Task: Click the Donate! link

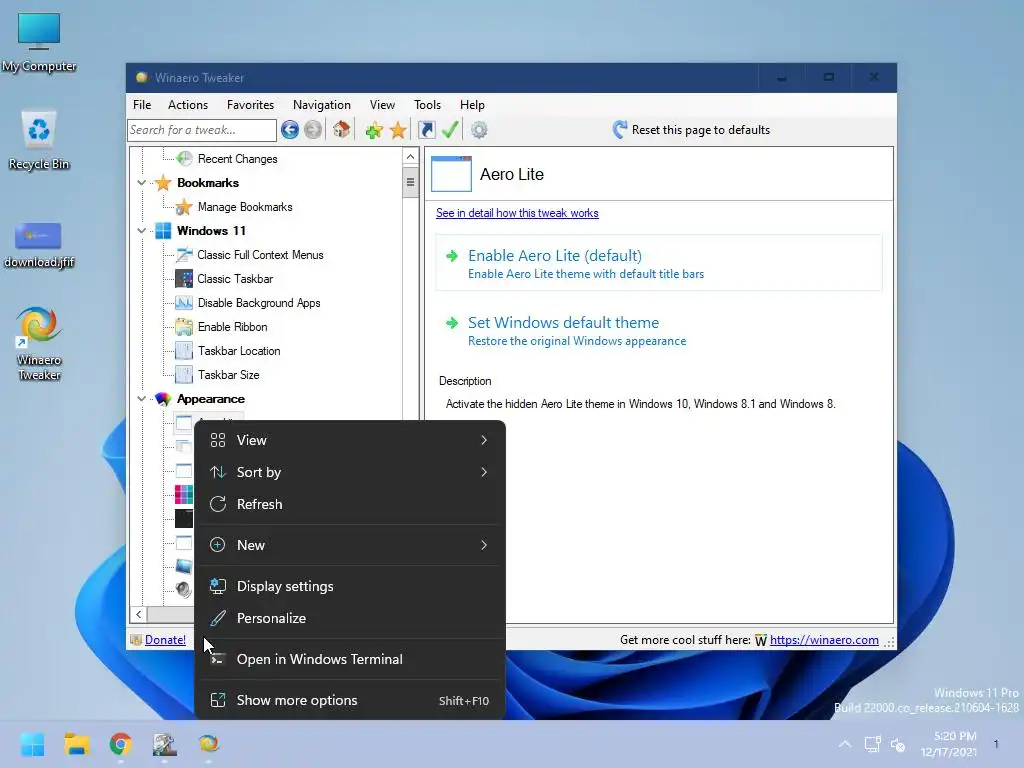Action: click(x=165, y=640)
